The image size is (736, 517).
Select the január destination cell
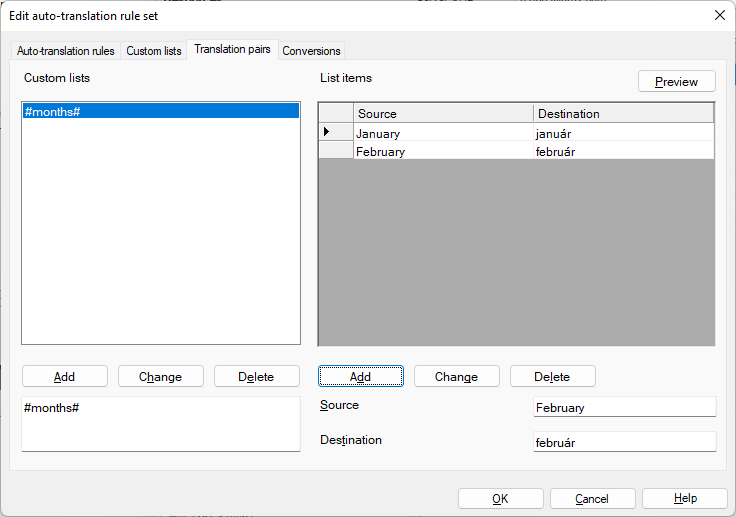click(x=623, y=133)
